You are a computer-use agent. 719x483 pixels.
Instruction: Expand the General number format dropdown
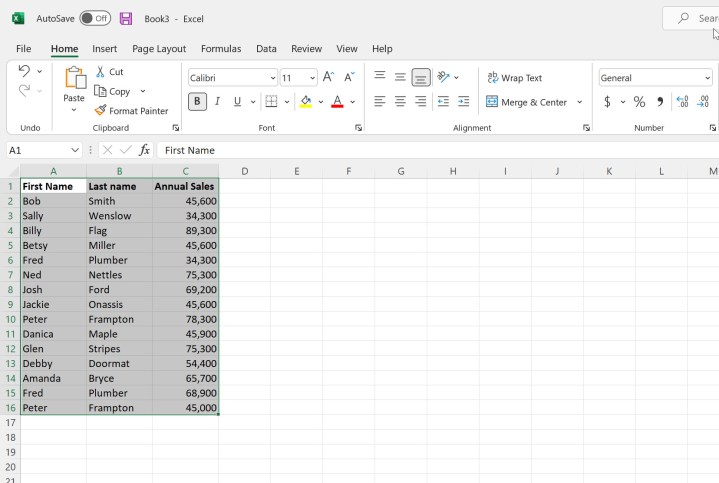tap(707, 78)
